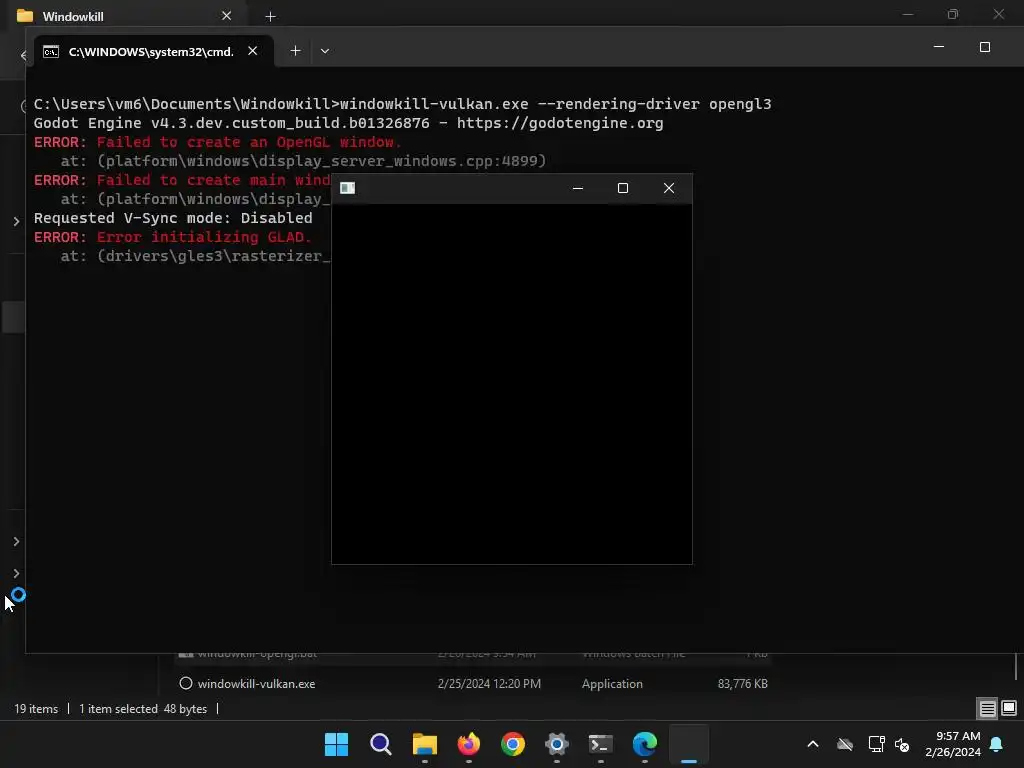
Task: Open notification bell in taskbar
Action: coord(997,744)
